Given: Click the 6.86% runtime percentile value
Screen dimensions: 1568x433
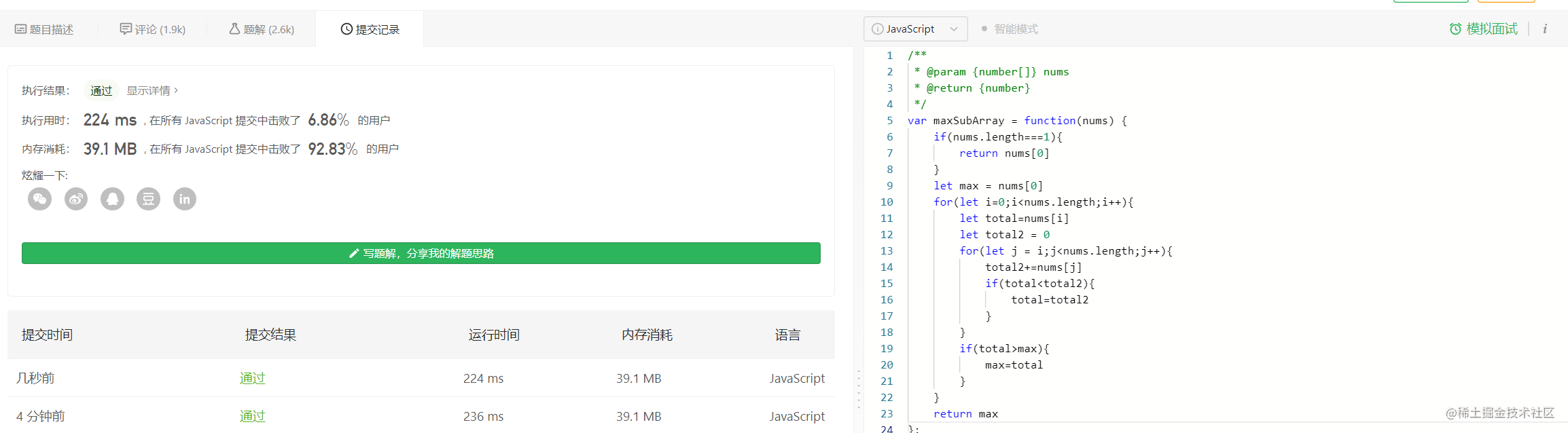Looking at the screenshot, I should (x=328, y=120).
